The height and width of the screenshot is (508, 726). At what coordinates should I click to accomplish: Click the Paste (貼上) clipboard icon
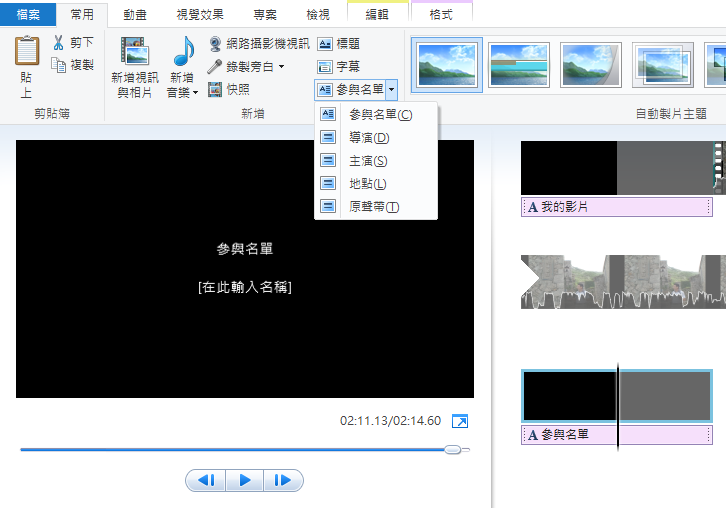tap(27, 50)
